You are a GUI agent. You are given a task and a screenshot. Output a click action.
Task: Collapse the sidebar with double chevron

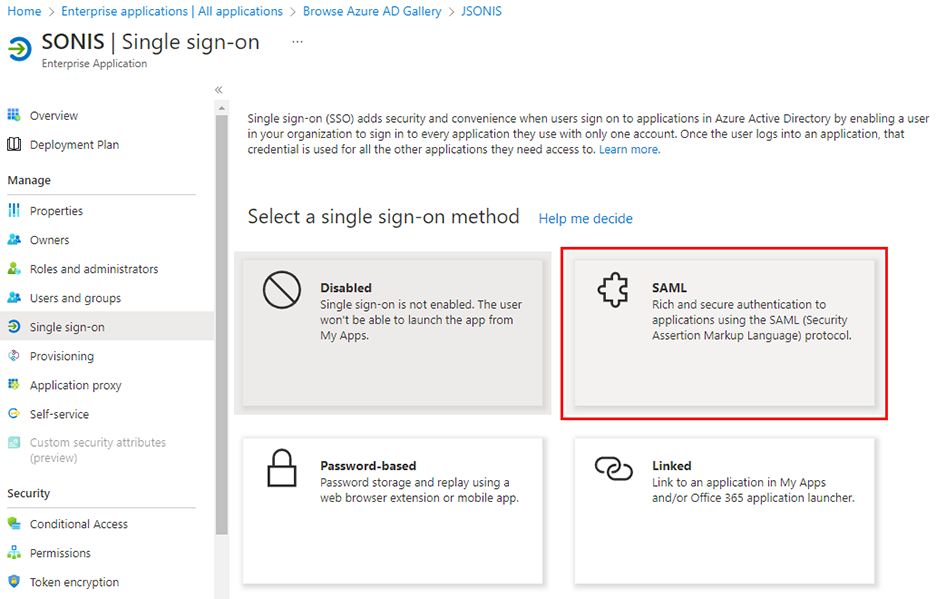[x=219, y=90]
